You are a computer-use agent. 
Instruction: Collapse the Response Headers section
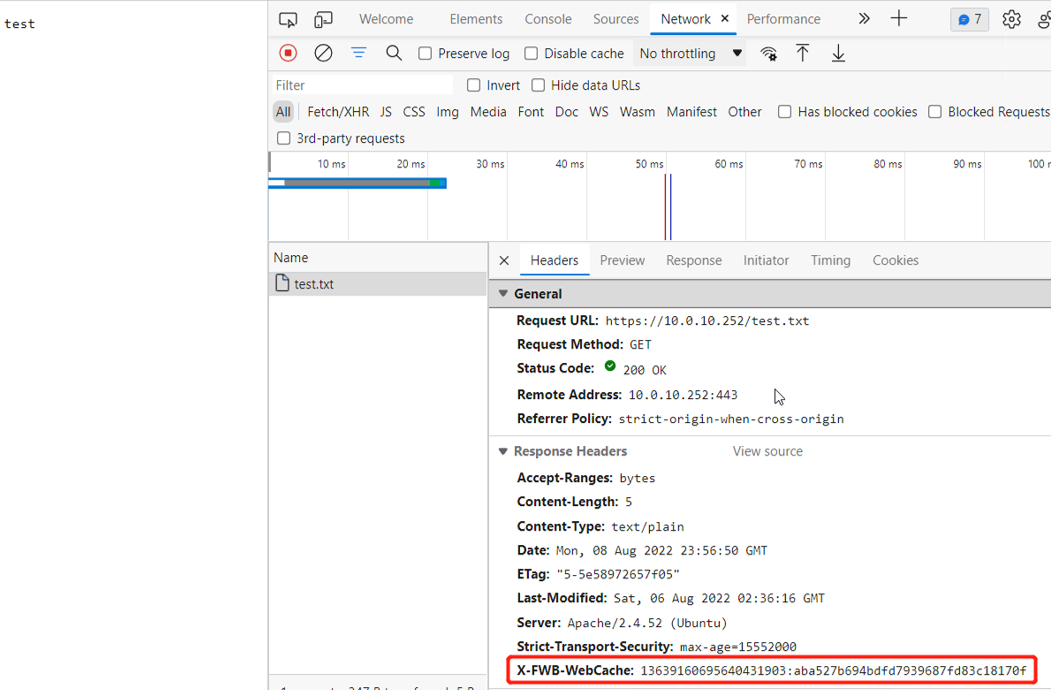click(x=503, y=450)
